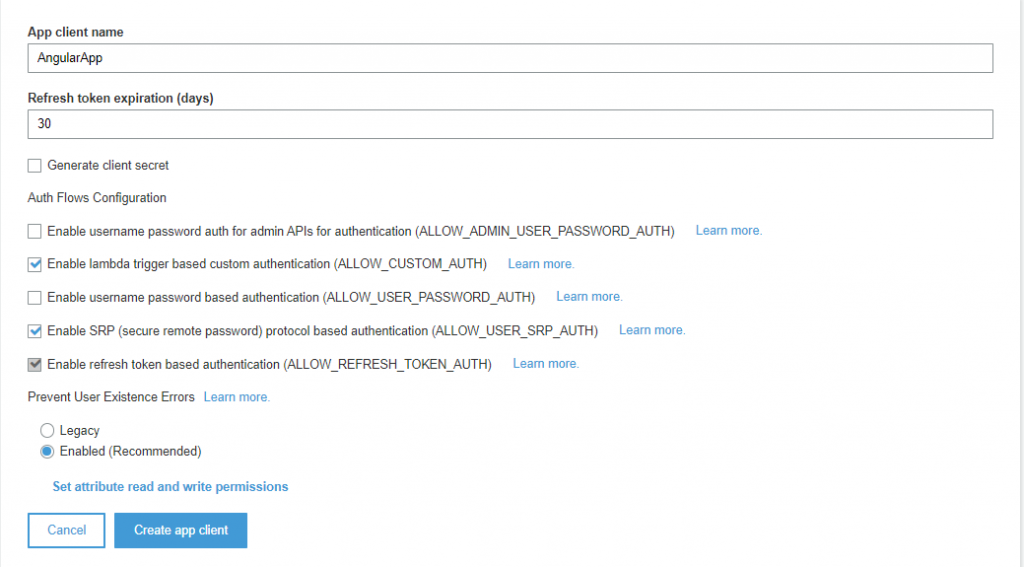This screenshot has height=567, width=1024.
Task: Uncheck the ALLOW_CUSTOM_AUTH checkbox
Action: pos(35,265)
